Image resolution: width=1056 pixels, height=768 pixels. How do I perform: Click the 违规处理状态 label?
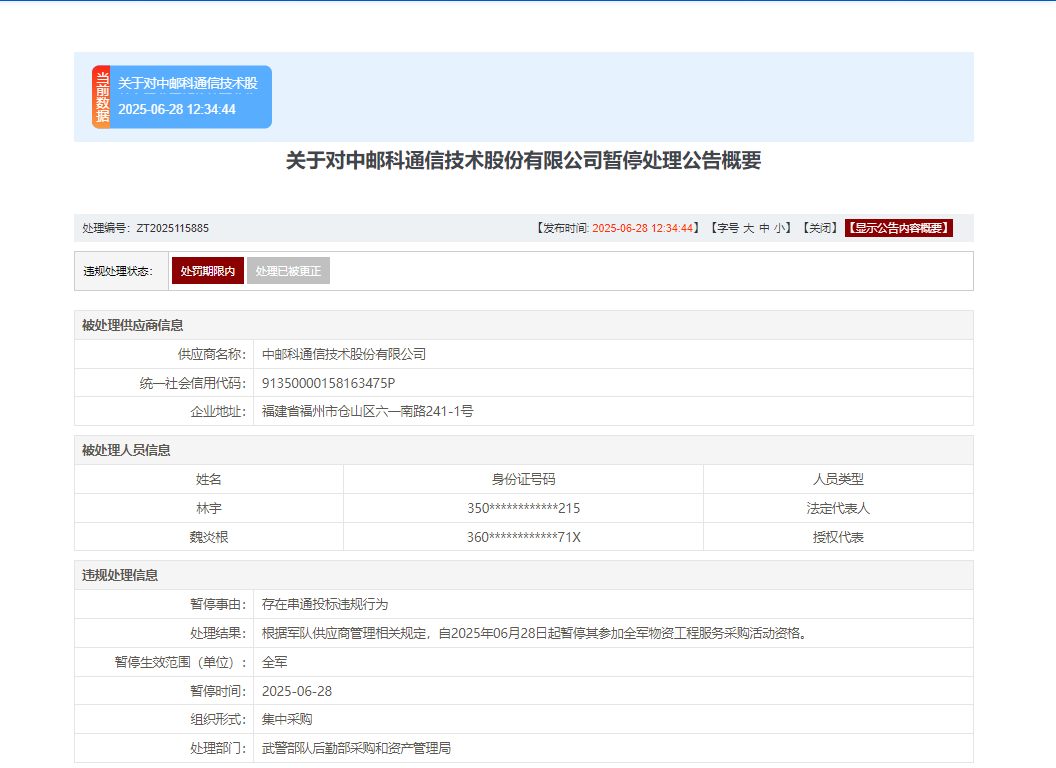point(119,271)
